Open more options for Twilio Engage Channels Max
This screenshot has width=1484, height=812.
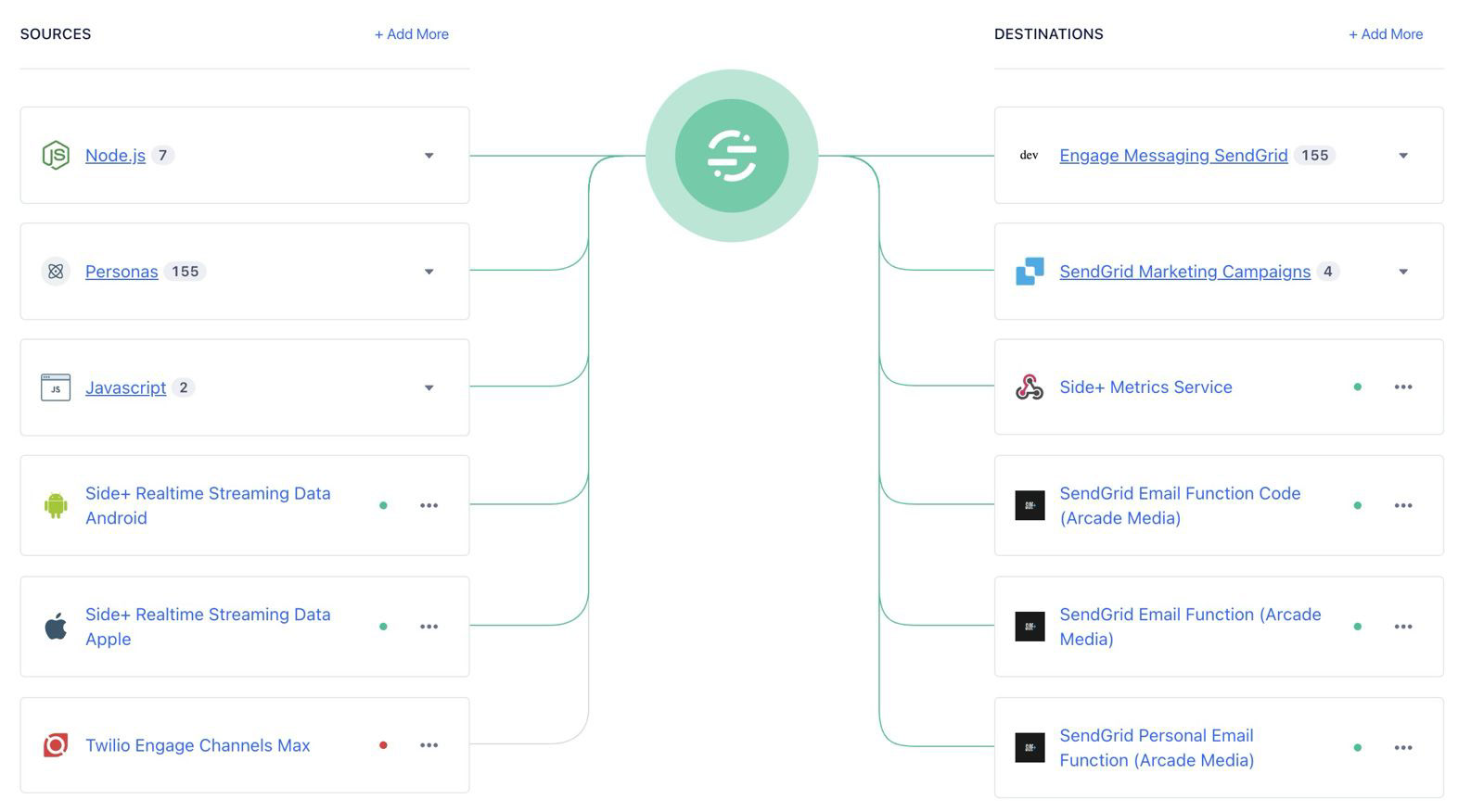click(429, 745)
